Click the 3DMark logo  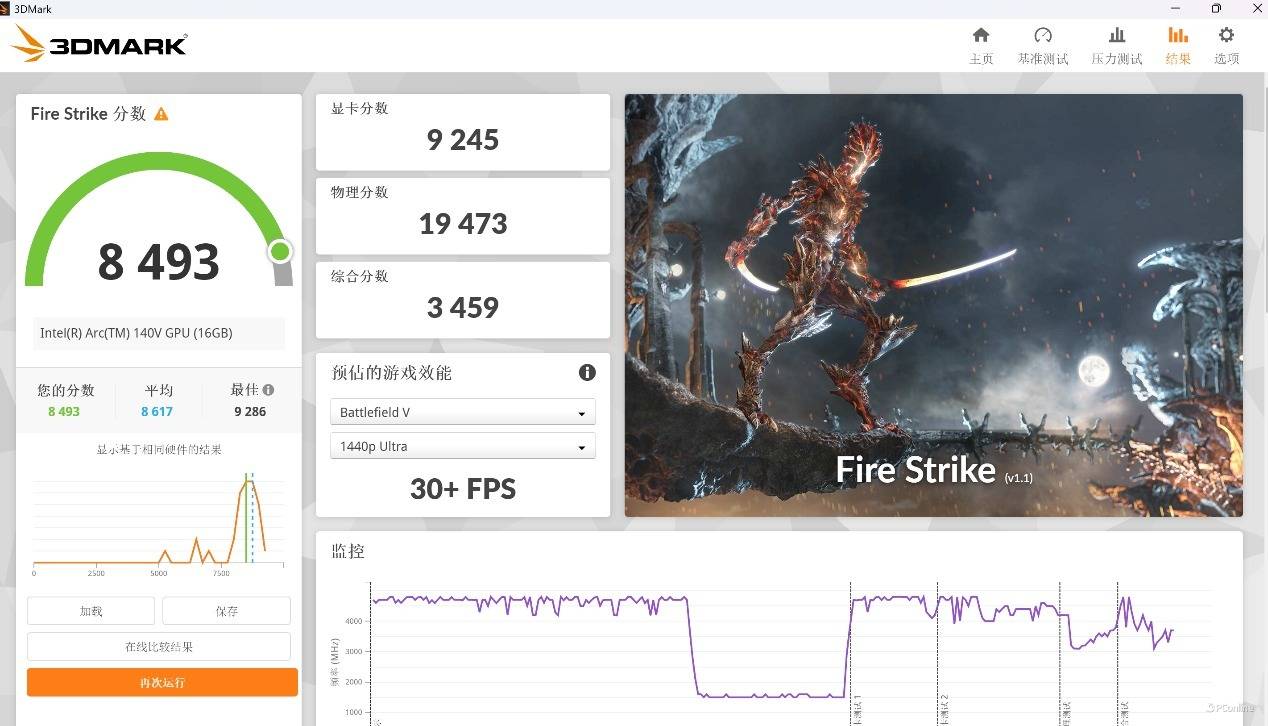pyautogui.click(x=100, y=44)
